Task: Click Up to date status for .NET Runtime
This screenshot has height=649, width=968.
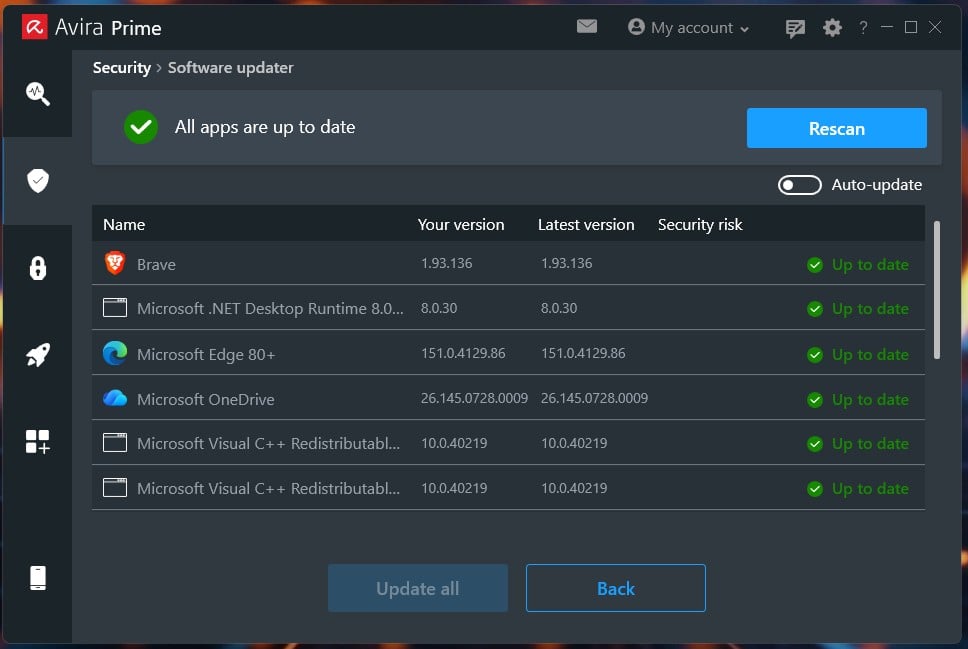Action: coord(870,309)
